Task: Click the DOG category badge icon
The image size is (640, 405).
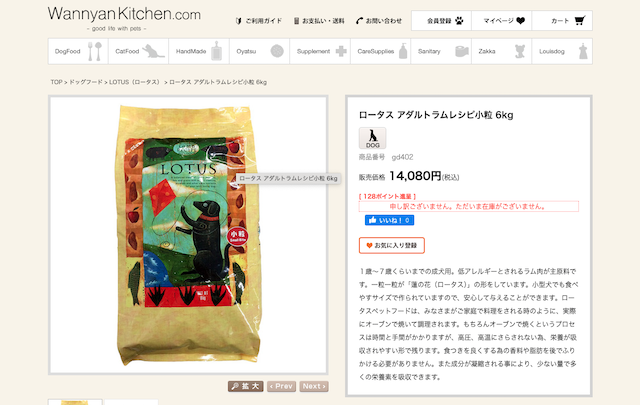Action: (372, 138)
